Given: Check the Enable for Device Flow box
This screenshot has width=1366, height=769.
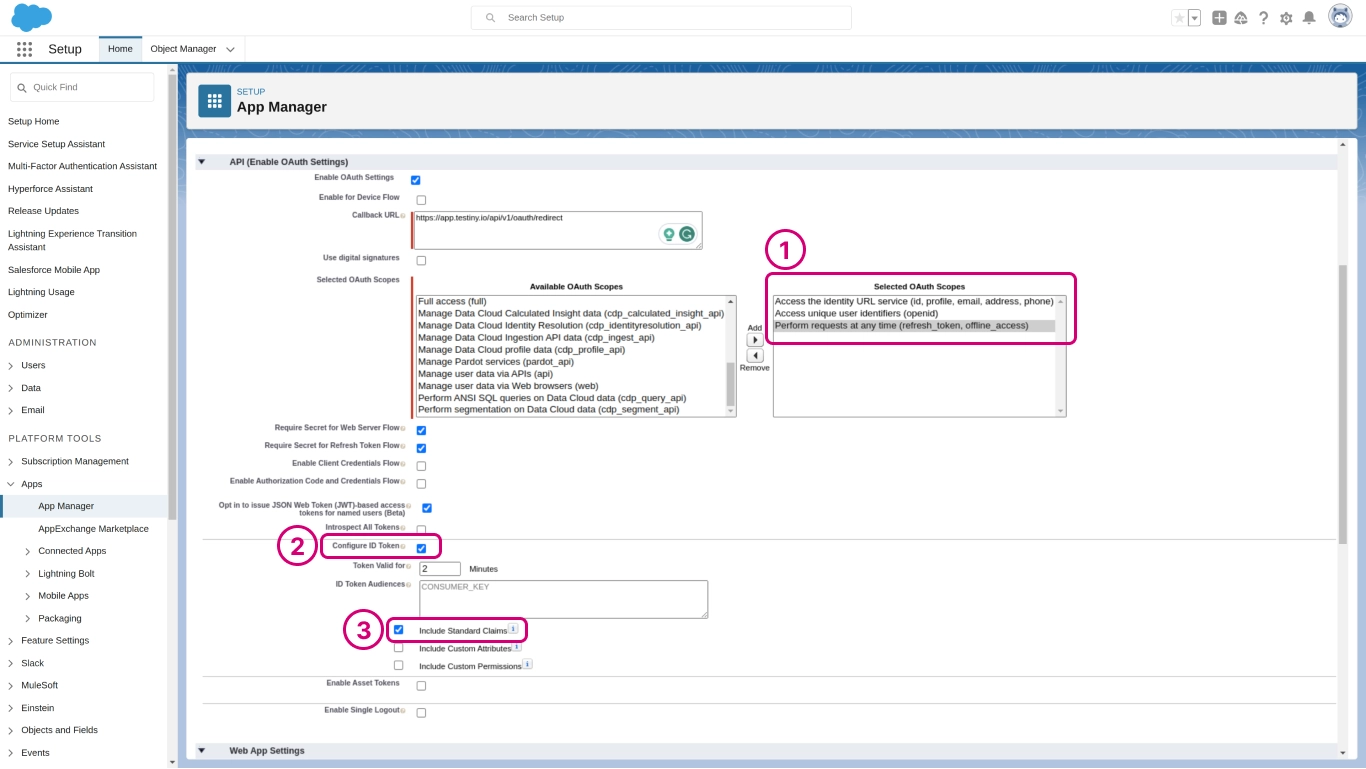Looking at the screenshot, I should coord(421,200).
